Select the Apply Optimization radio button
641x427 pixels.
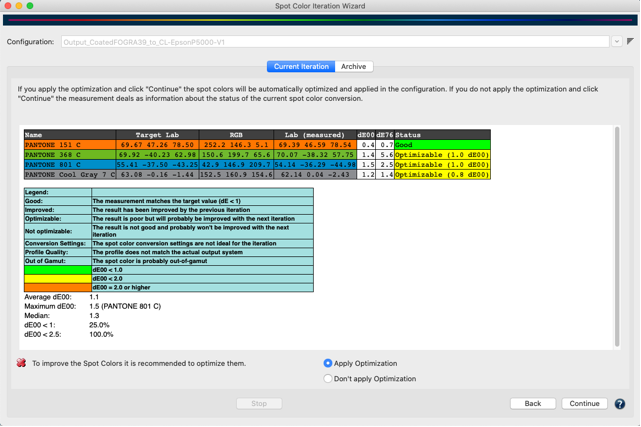[328, 363]
